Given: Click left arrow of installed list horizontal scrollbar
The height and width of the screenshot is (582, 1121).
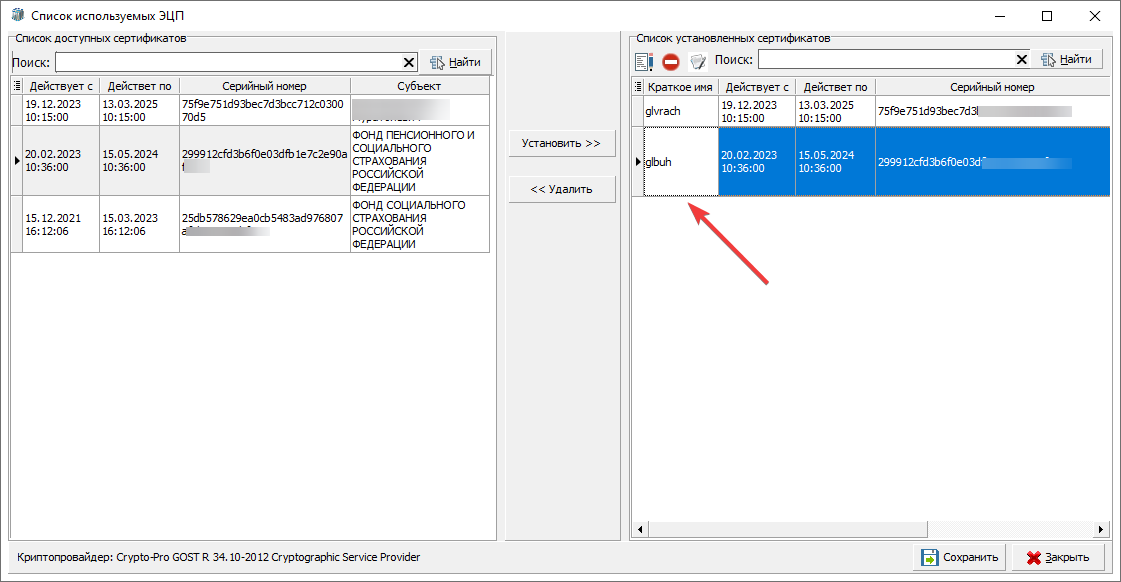Looking at the screenshot, I should click(640, 529).
